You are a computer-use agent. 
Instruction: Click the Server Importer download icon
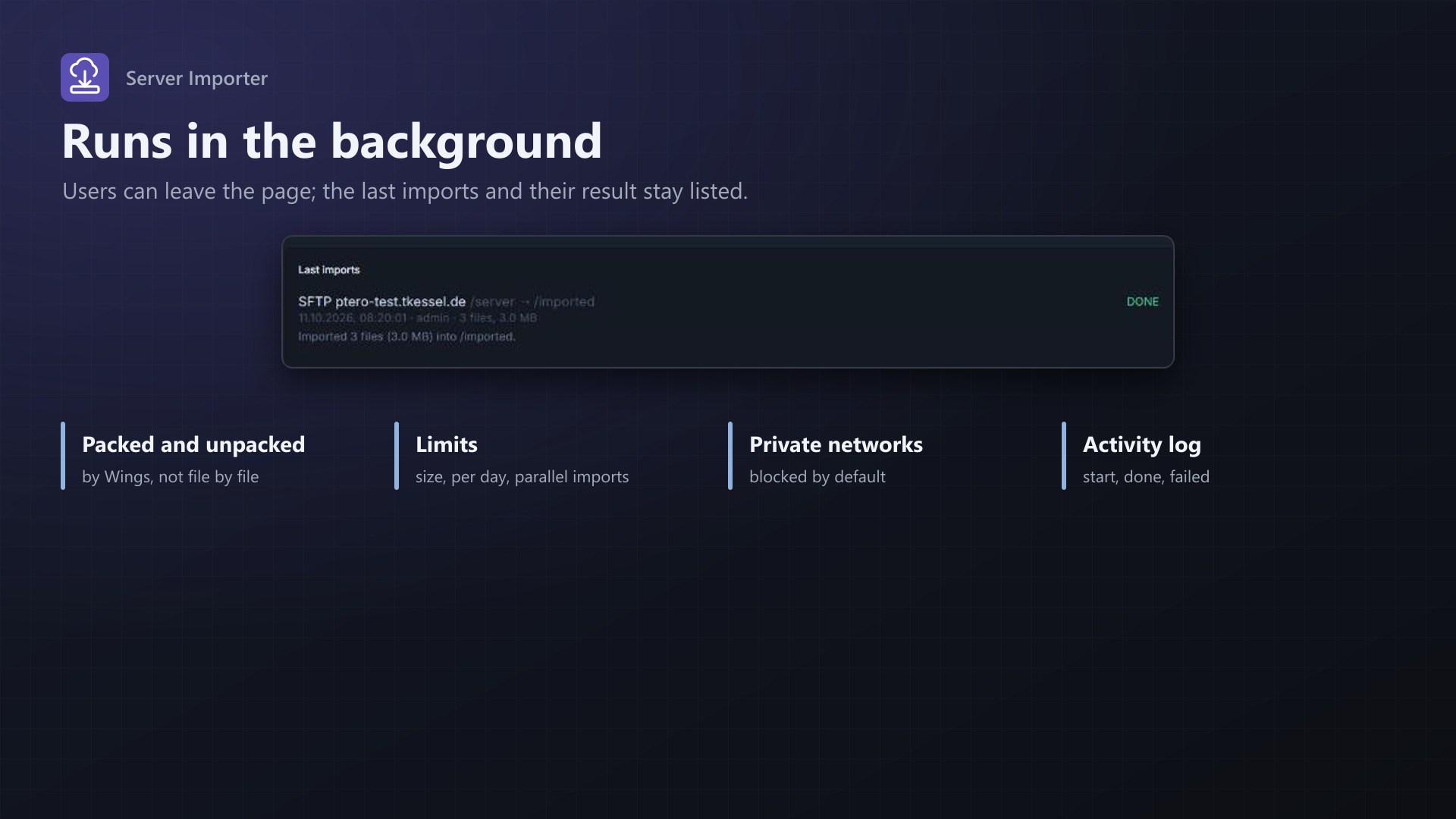tap(85, 77)
